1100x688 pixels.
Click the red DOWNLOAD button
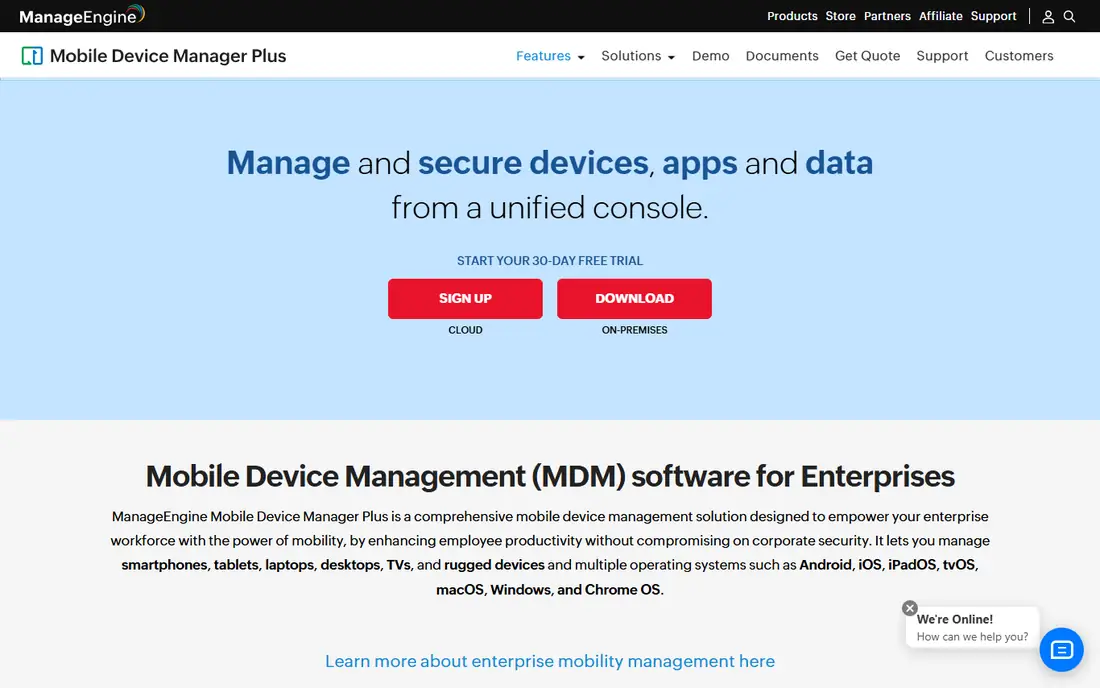(x=634, y=298)
